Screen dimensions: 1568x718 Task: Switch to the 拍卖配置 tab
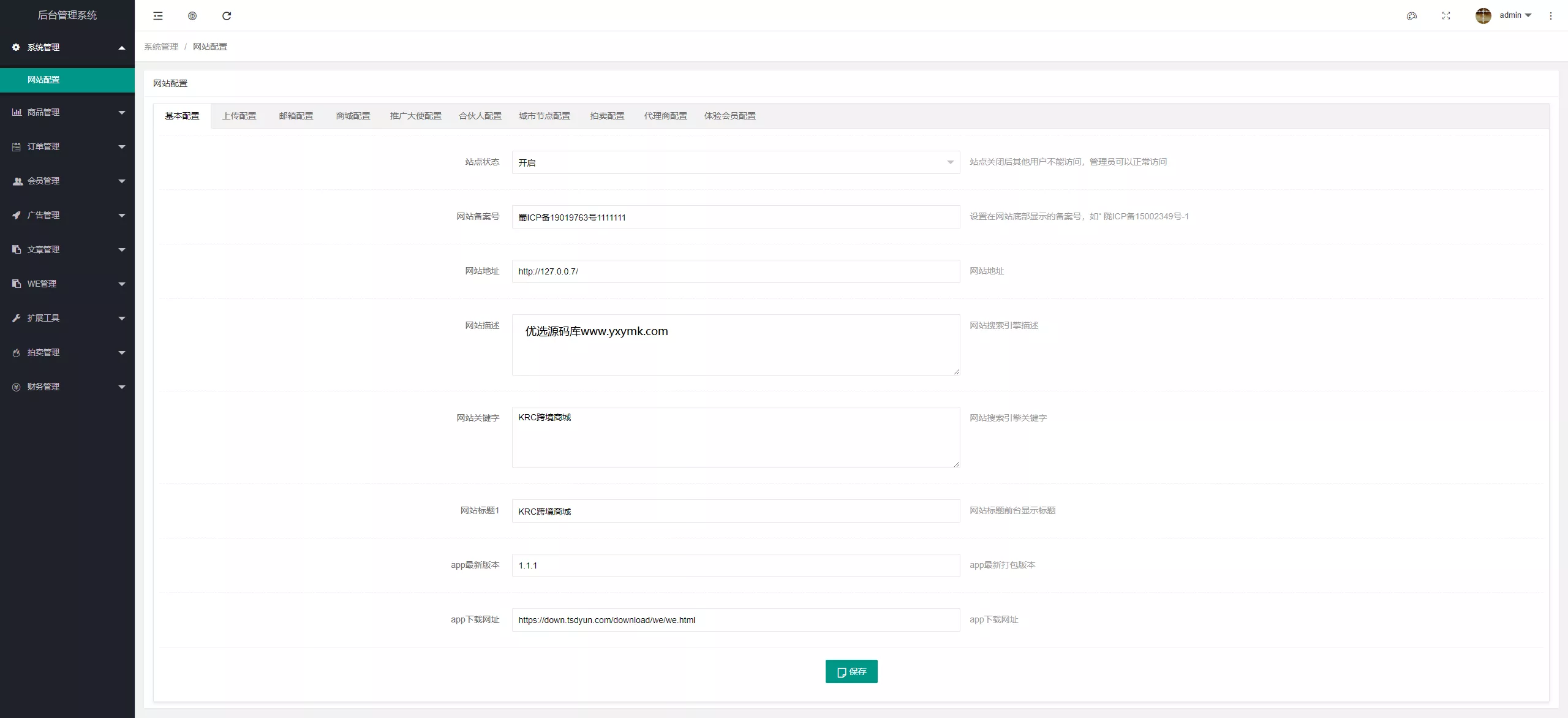coord(607,116)
